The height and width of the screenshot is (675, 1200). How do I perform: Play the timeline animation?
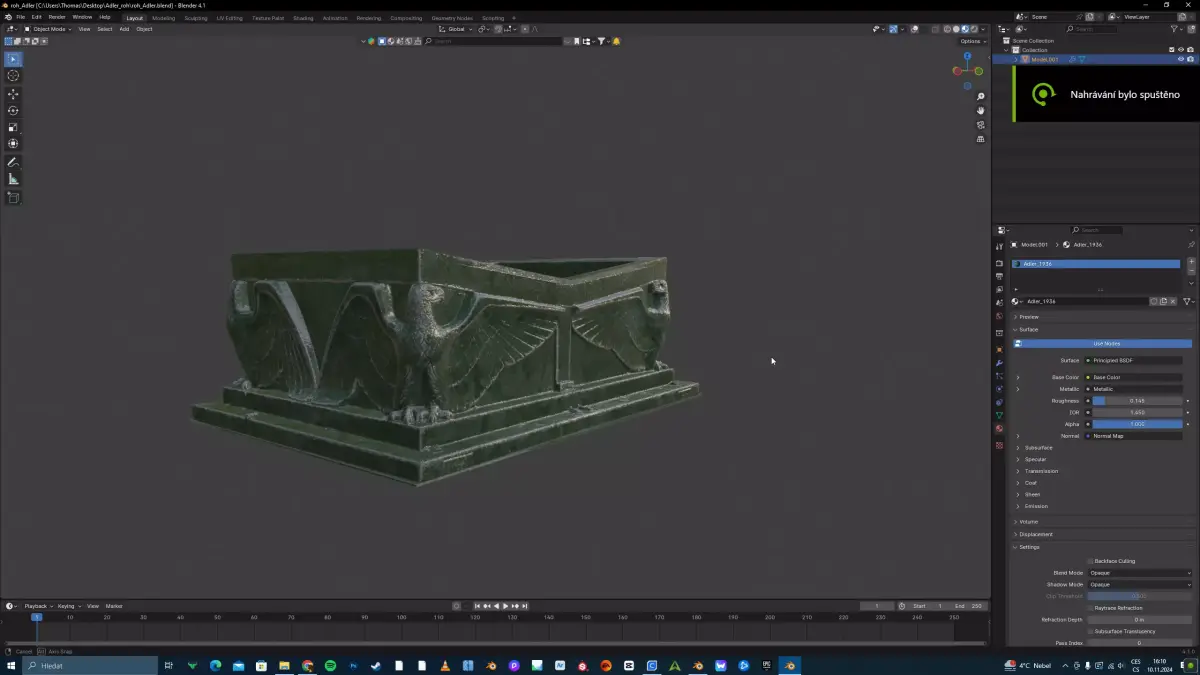(505, 606)
